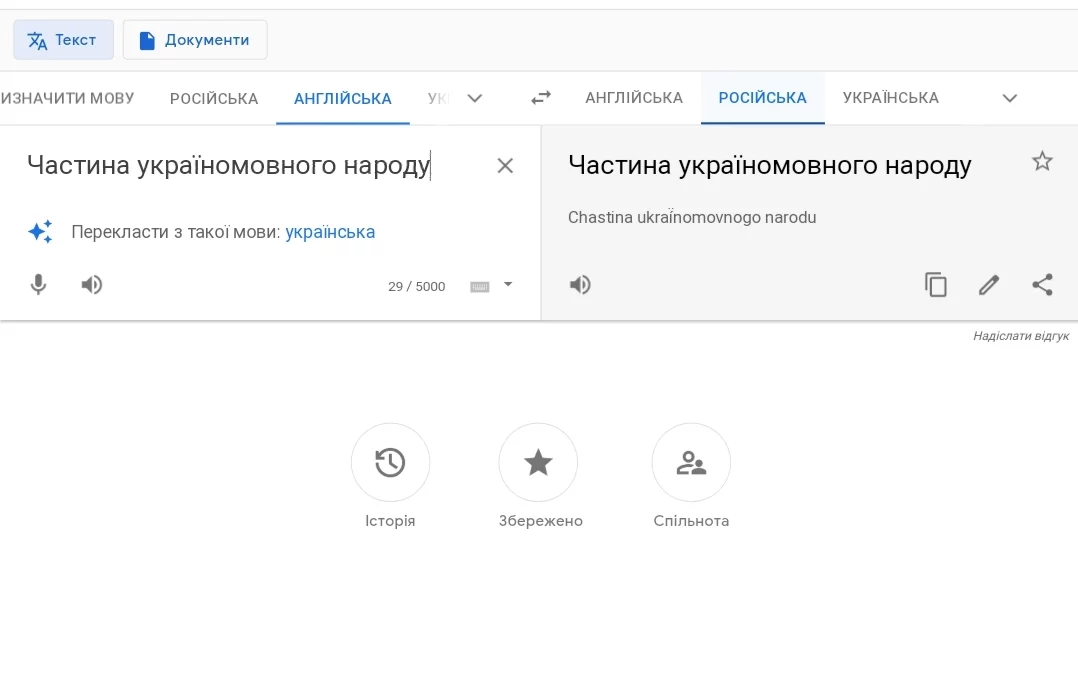The height and width of the screenshot is (690, 1078).
Task: Select Англійська target language tab
Action: (x=634, y=98)
